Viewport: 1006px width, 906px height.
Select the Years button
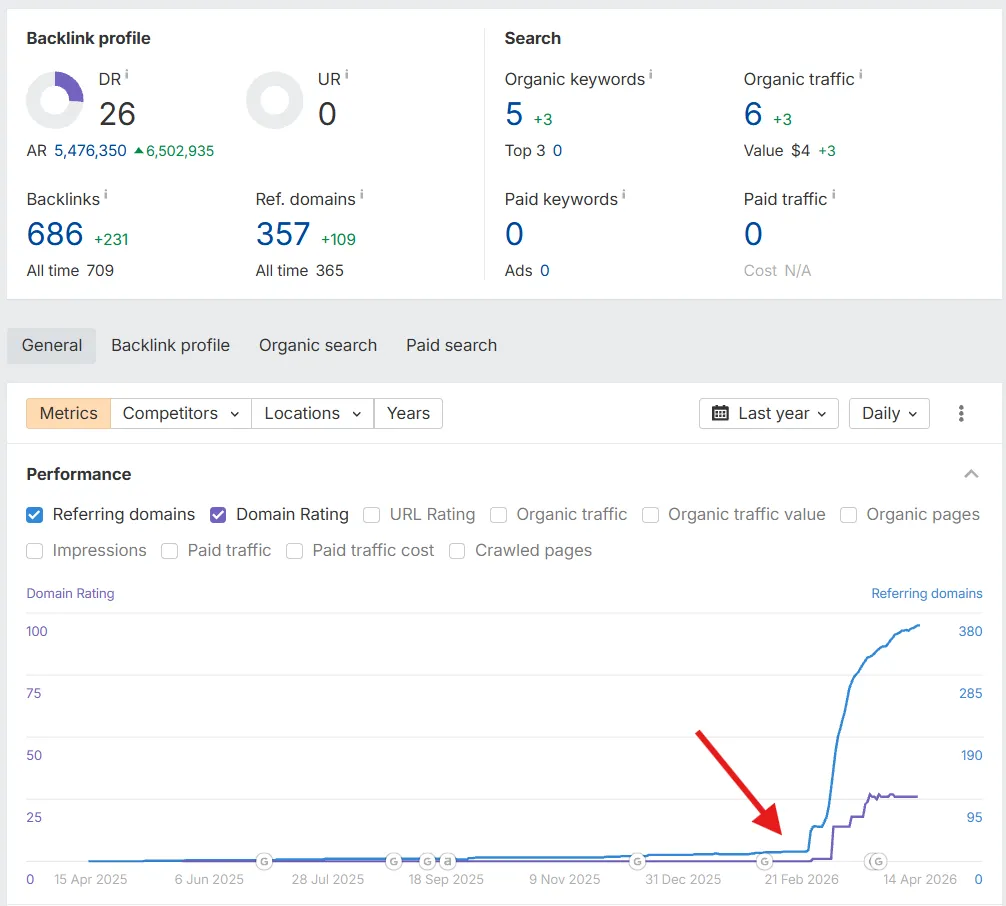click(x=408, y=413)
